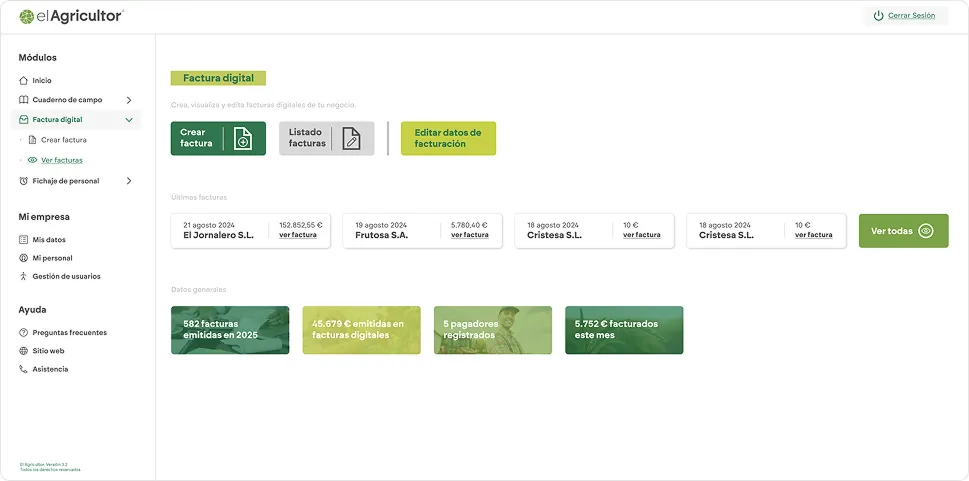Expand the Fichaje de personal chevron

(129, 181)
